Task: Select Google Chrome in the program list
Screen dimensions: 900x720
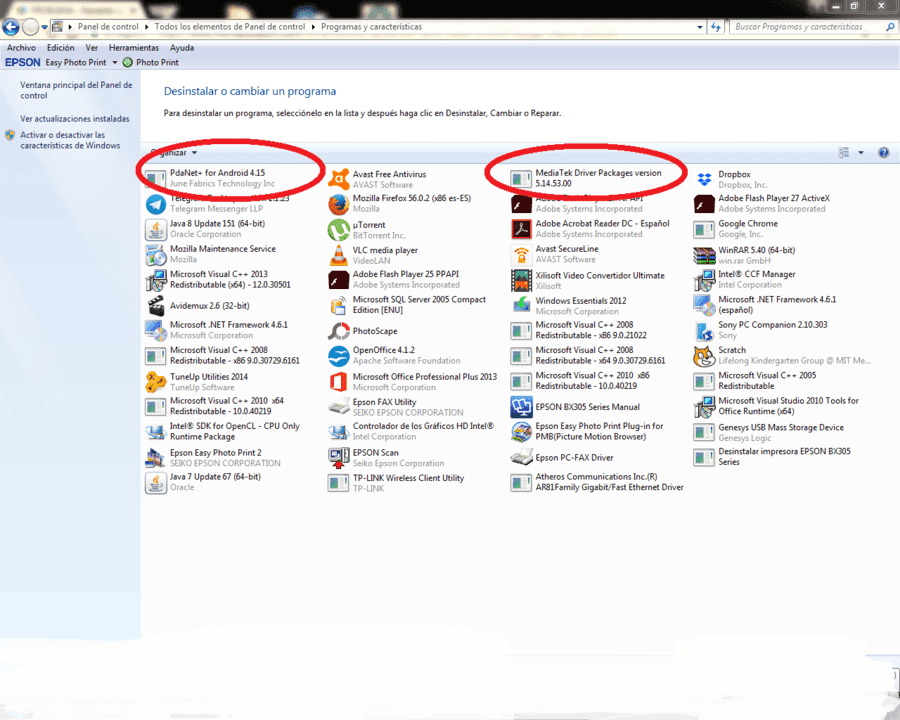Action: pos(737,229)
